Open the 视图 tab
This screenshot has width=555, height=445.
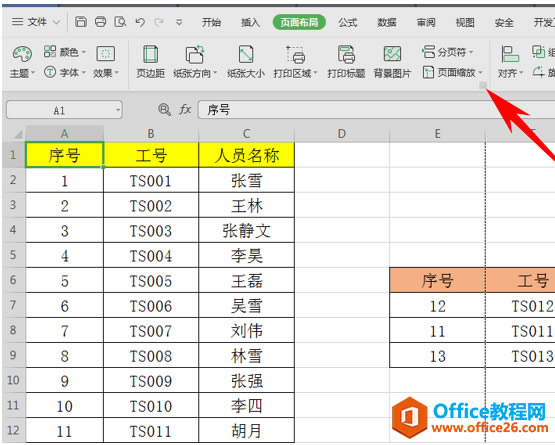pyautogui.click(x=465, y=23)
